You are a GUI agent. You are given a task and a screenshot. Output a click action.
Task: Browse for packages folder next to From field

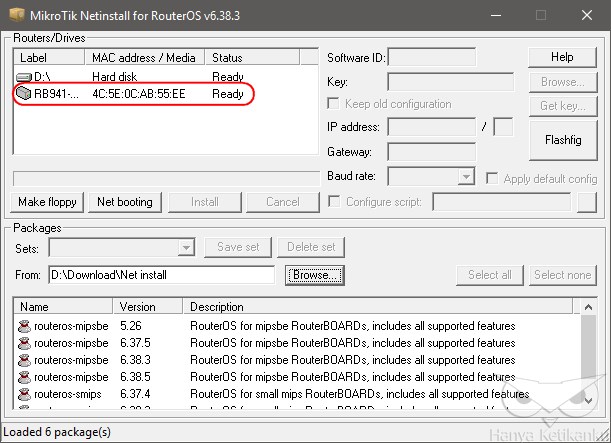coord(315,275)
